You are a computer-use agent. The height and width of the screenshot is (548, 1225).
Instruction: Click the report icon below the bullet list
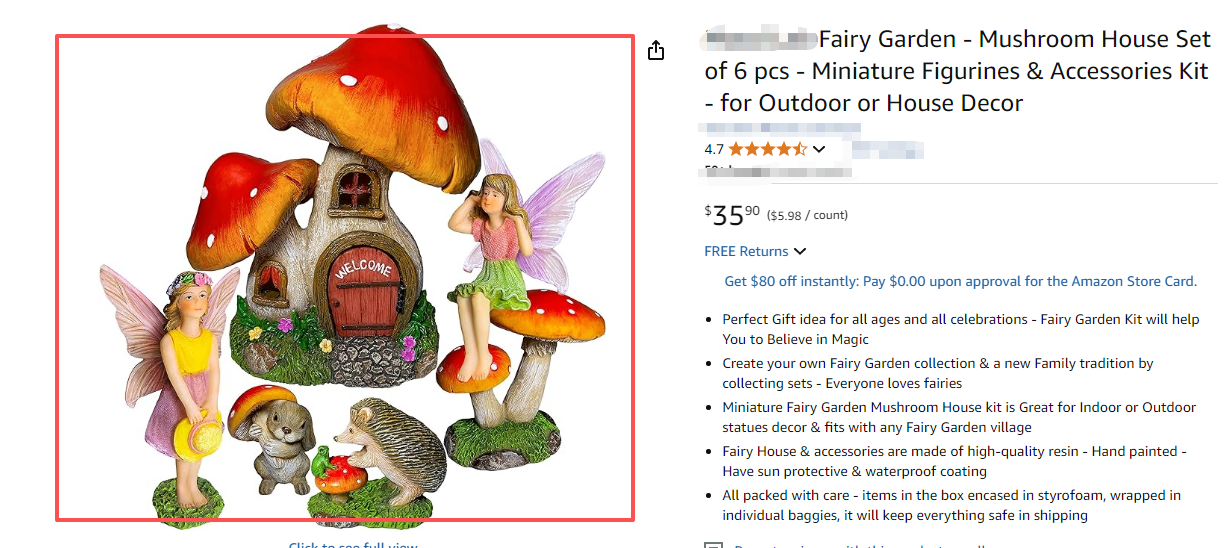[x=713, y=544]
